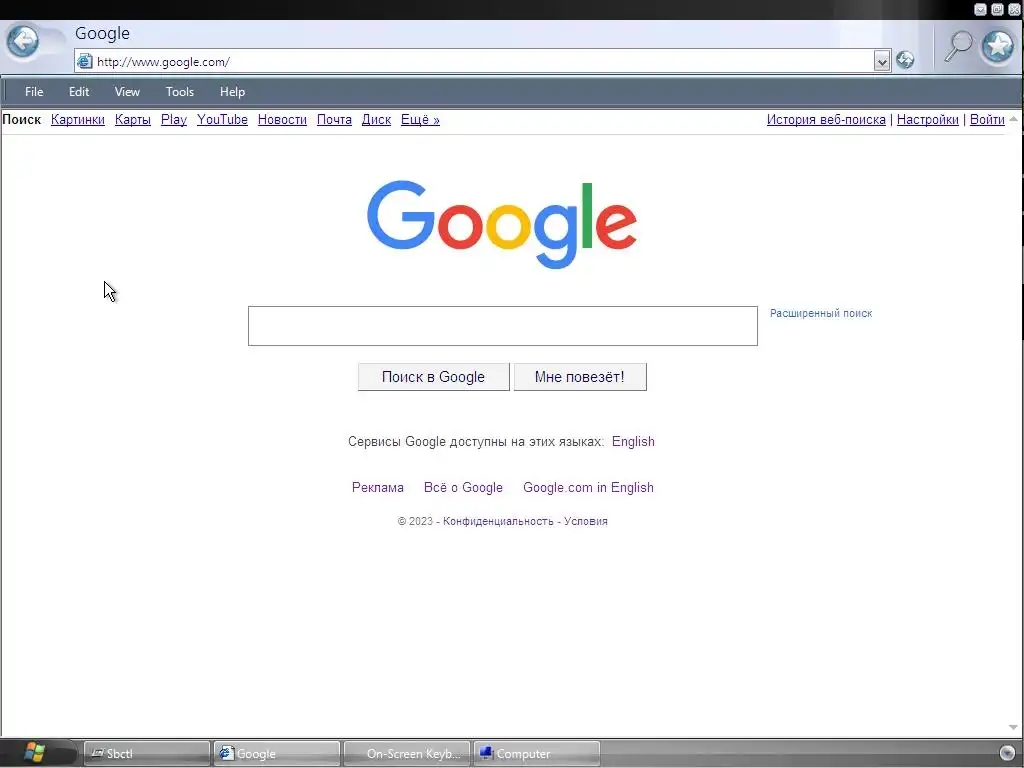Open the Диск link
1024x768 pixels.
(376, 120)
